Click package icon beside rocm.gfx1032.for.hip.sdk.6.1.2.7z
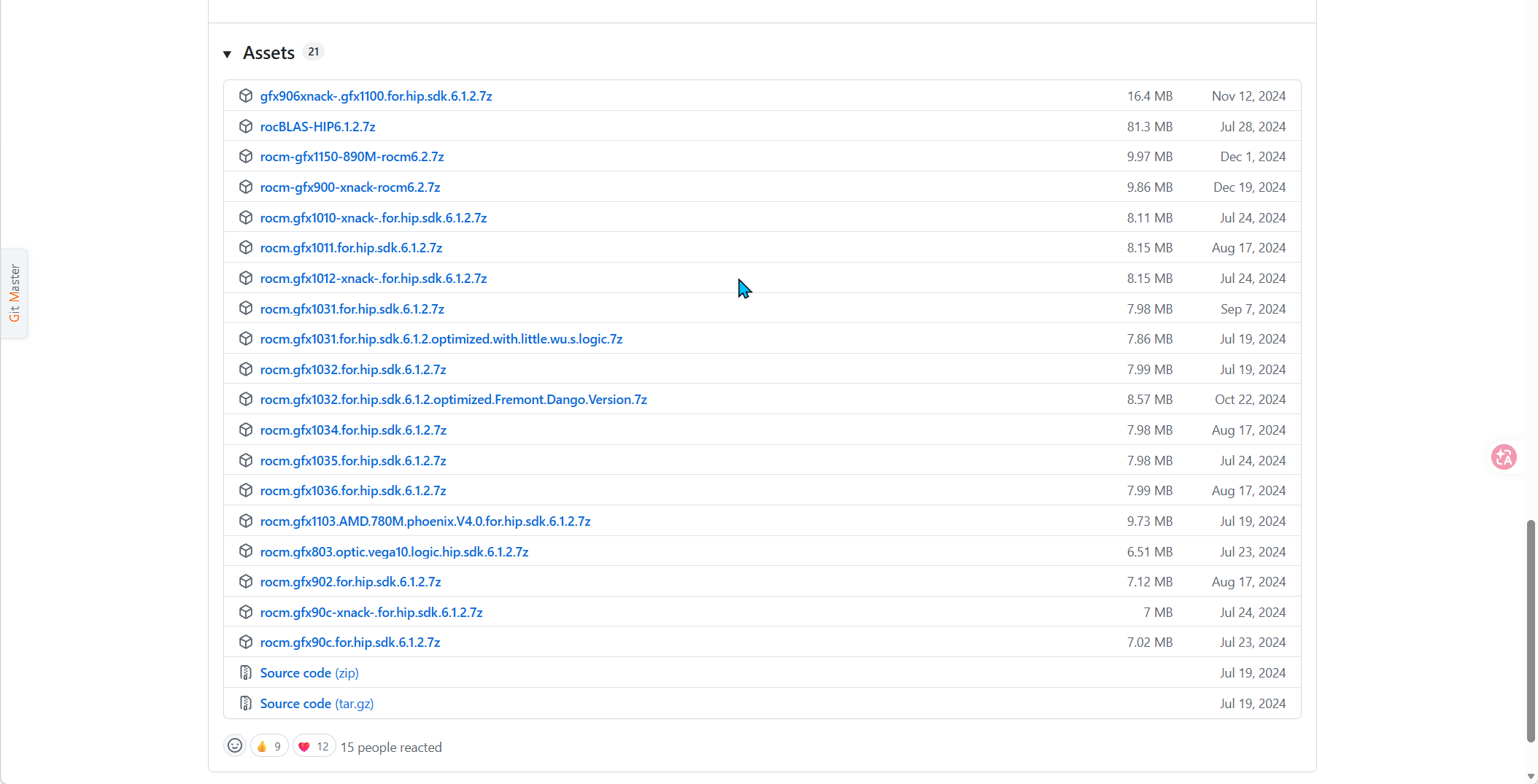 pos(246,369)
